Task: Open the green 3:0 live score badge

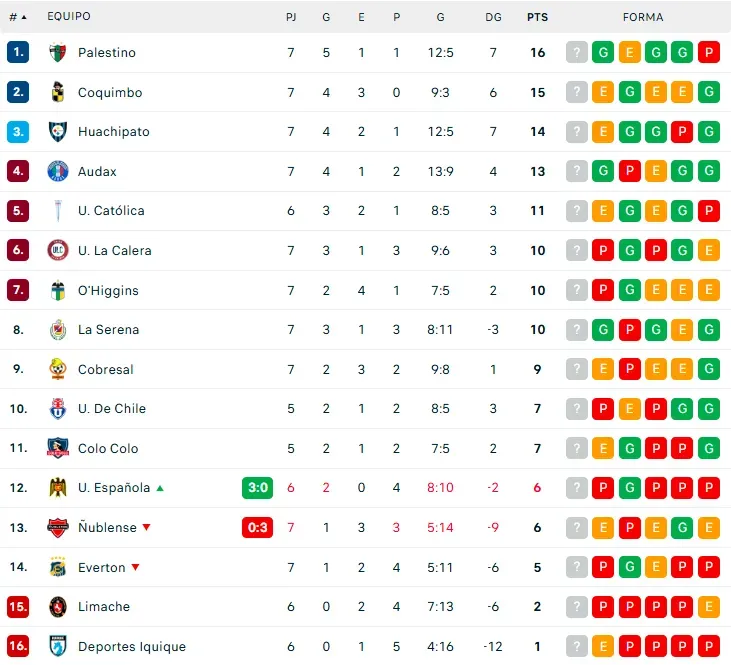Action: [x=257, y=488]
